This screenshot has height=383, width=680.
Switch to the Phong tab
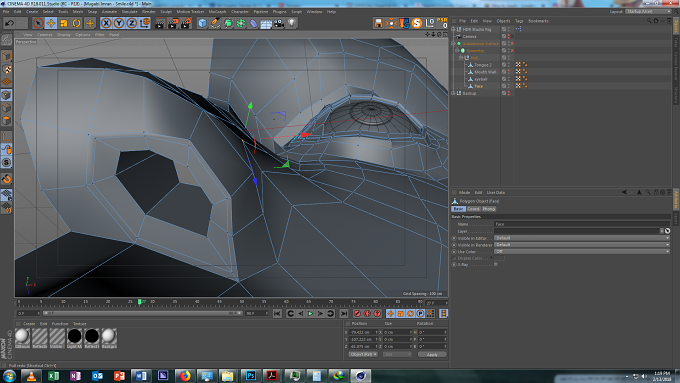tap(489, 209)
